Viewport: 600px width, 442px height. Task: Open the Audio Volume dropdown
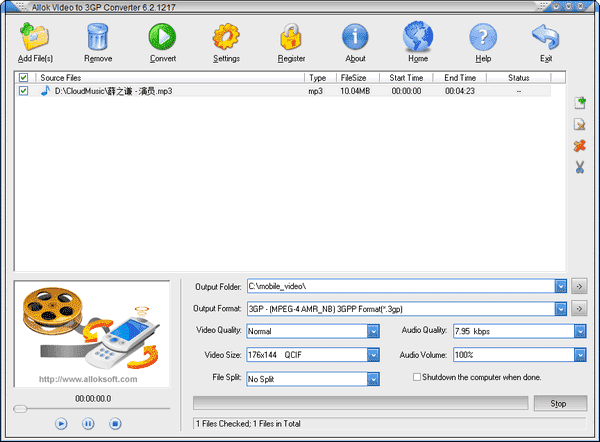click(580, 355)
